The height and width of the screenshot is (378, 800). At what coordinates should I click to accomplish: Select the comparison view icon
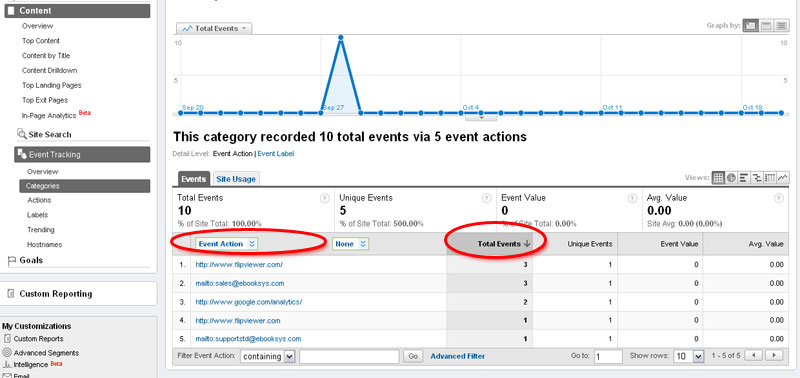(x=757, y=178)
